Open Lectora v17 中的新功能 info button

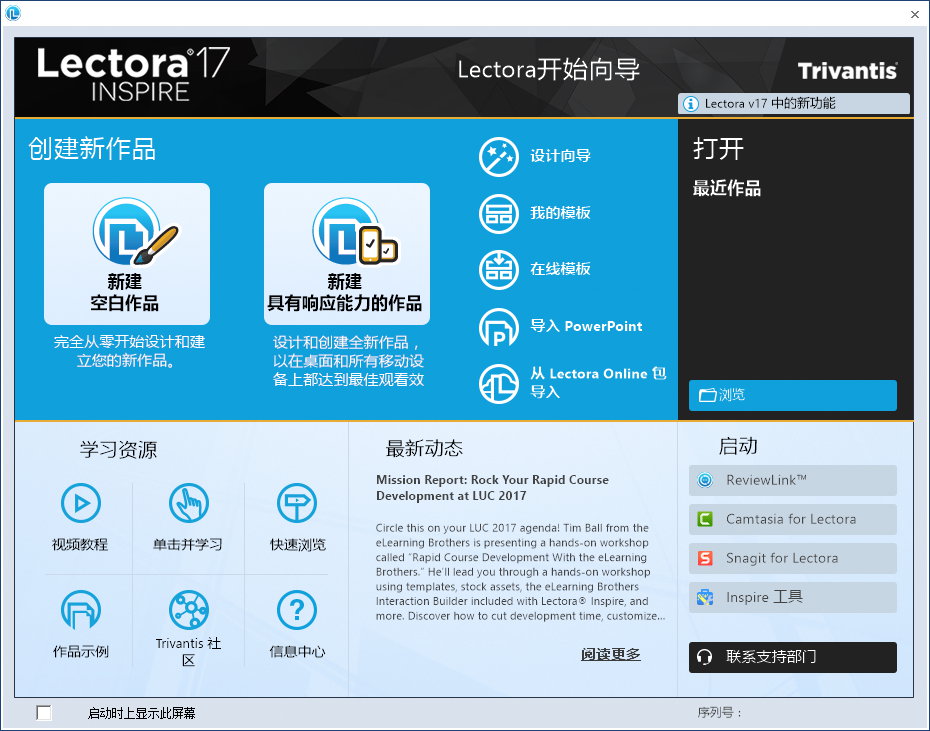794,103
